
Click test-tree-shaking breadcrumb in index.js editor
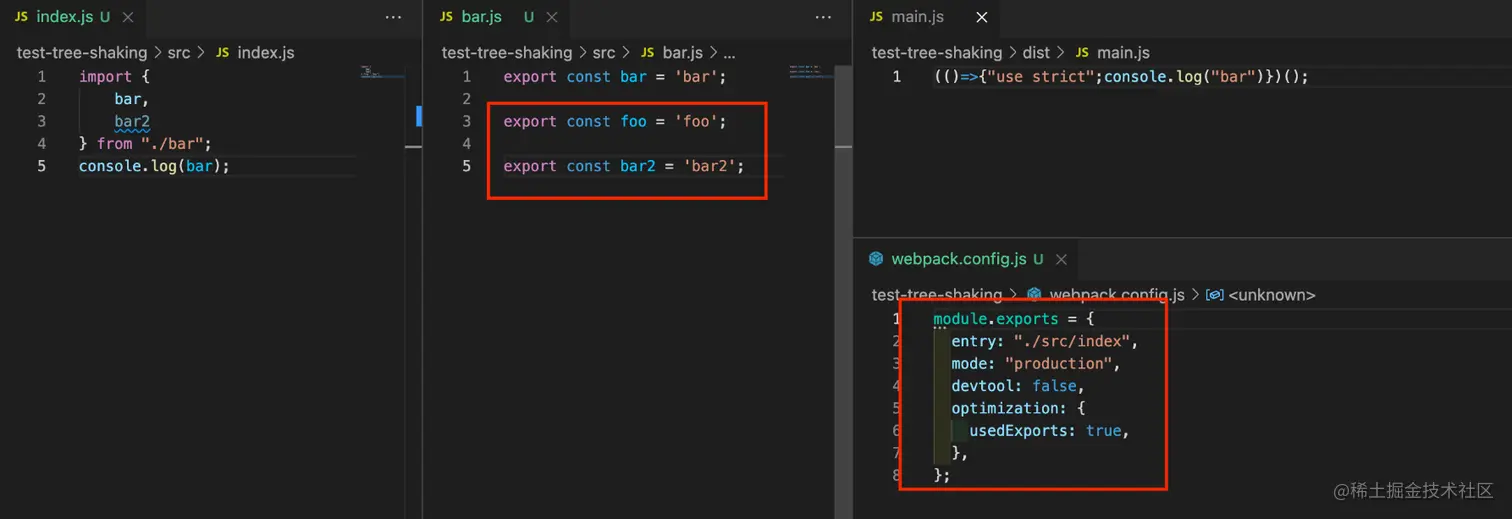(82, 53)
